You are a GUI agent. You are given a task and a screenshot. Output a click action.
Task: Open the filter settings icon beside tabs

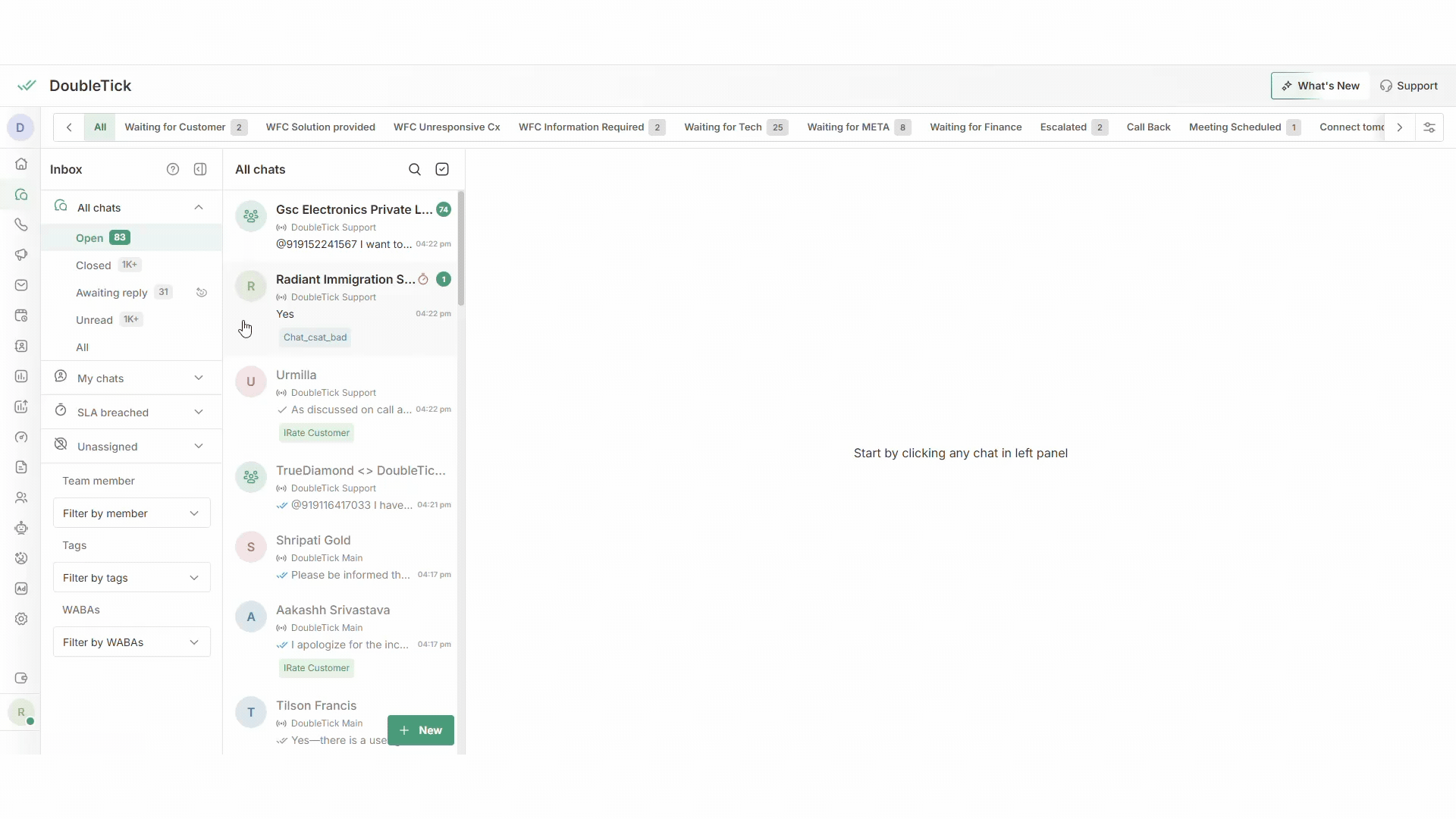[1429, 127]
